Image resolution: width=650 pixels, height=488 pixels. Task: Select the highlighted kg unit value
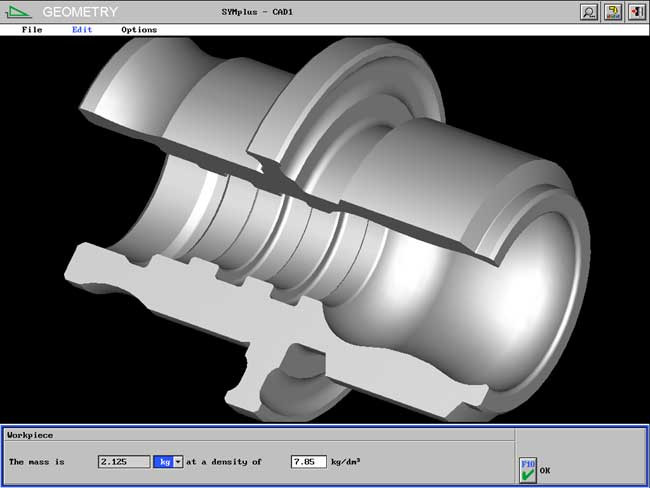tap(162, 461)
